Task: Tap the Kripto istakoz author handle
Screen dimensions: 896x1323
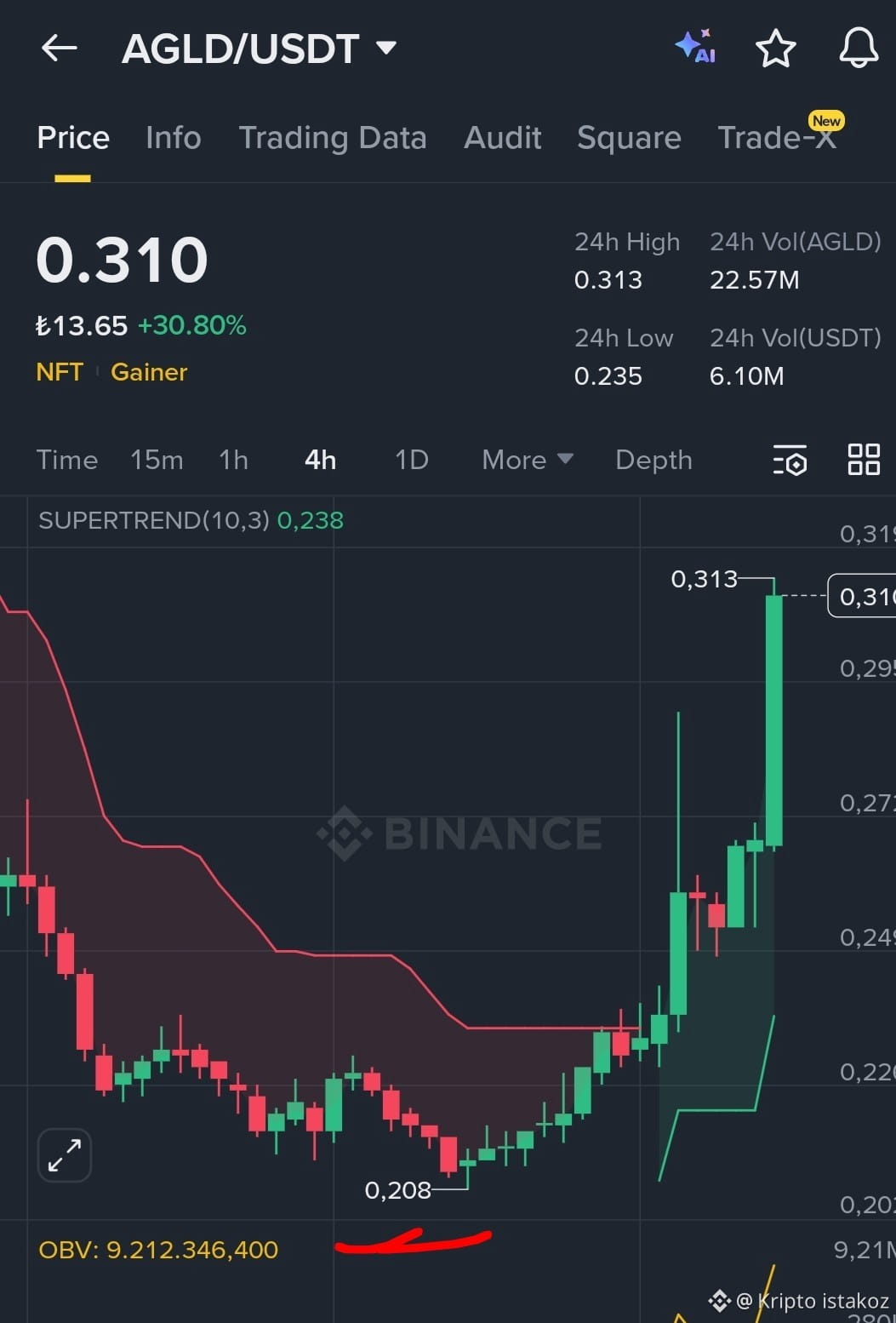Action: click(x=813, y=1301)
